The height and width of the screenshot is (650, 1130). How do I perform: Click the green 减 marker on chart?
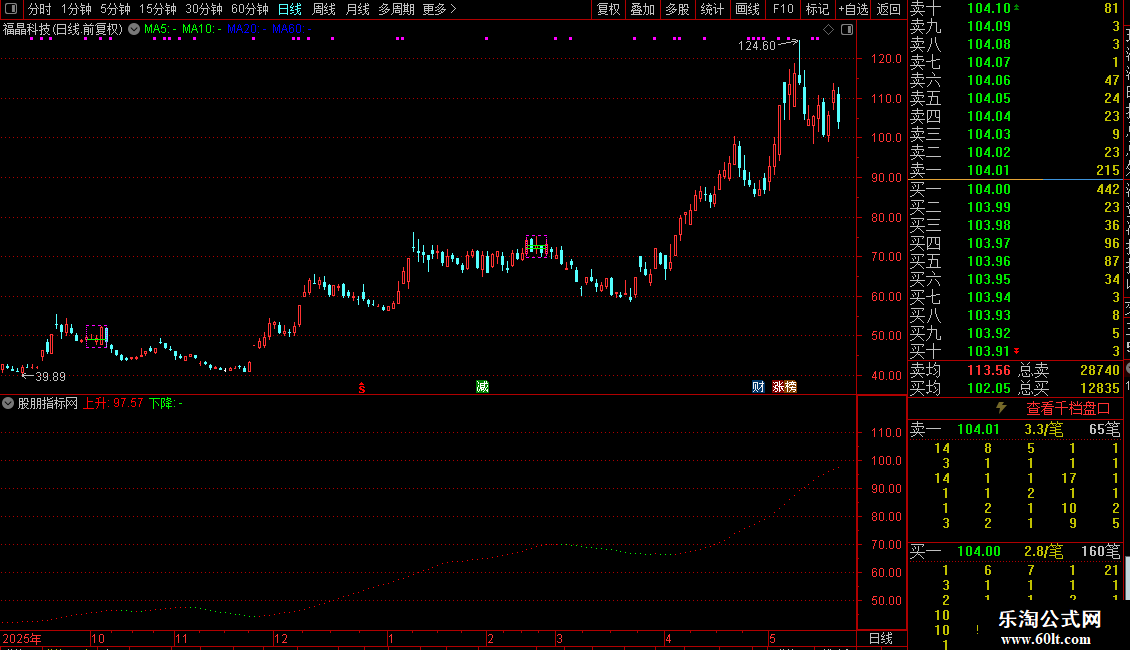click(x=482, y=387)
